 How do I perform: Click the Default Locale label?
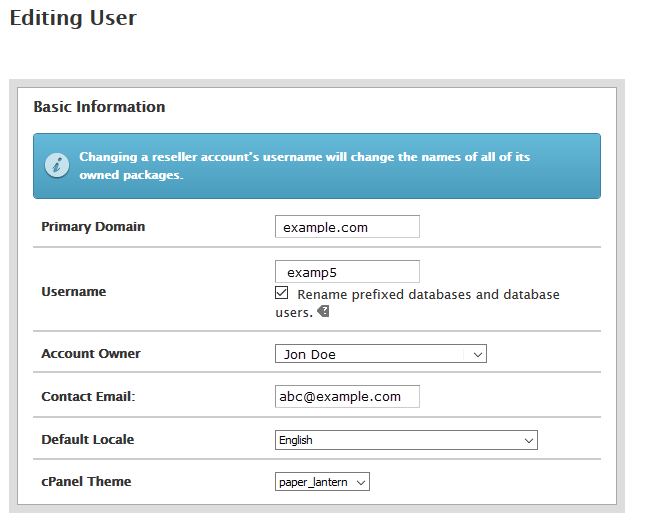(x=87, y=440)
